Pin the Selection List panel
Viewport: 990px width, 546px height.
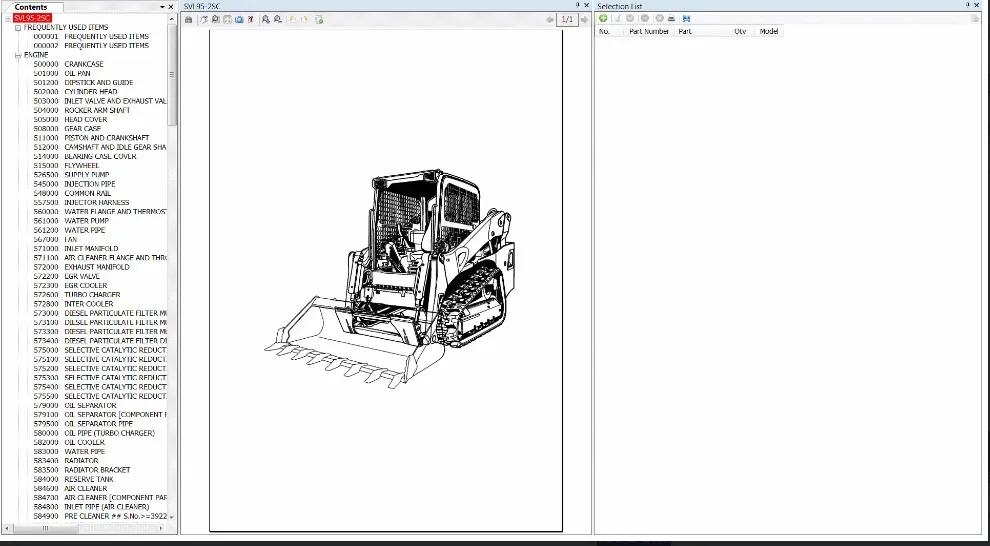click(969, 6)
